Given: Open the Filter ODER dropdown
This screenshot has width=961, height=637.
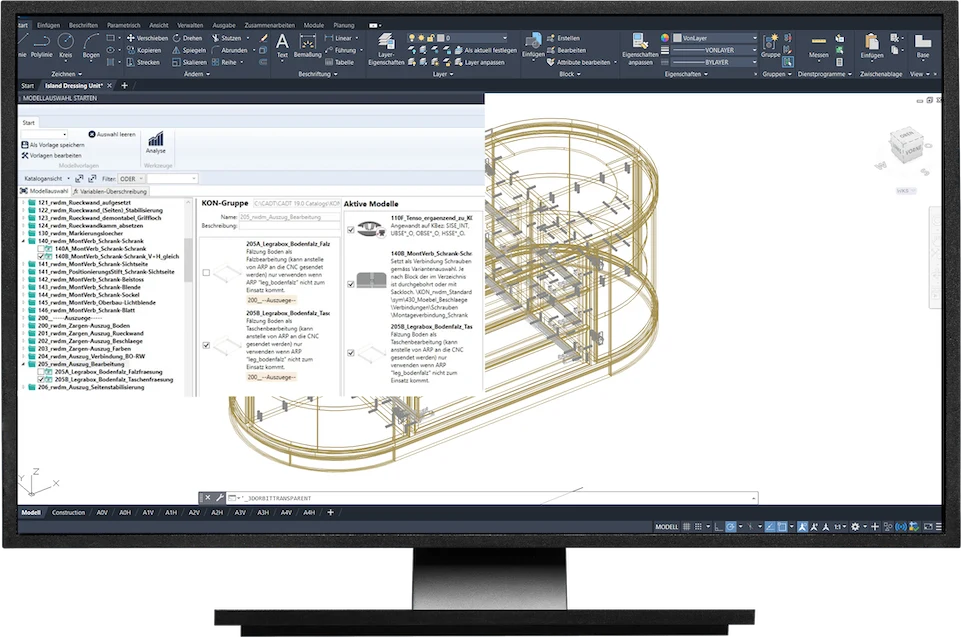Looking at the screenshot, I should coord(132,178).
